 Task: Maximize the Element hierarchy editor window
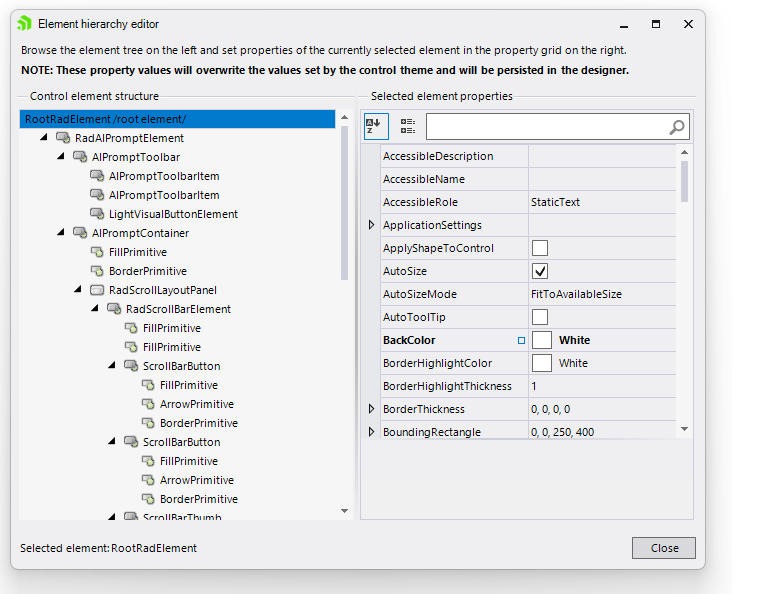[656, 24]
